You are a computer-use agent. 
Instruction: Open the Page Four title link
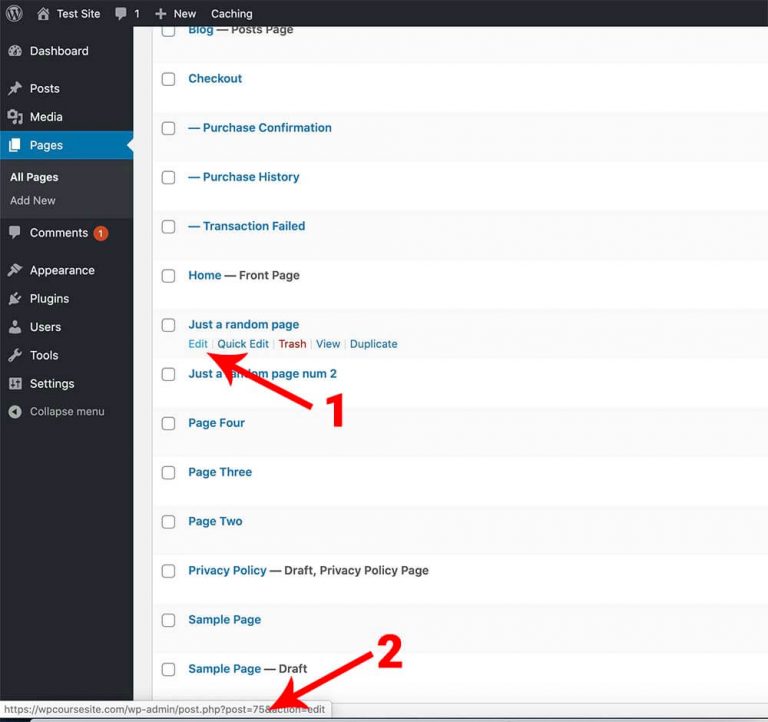pos(216,423)
